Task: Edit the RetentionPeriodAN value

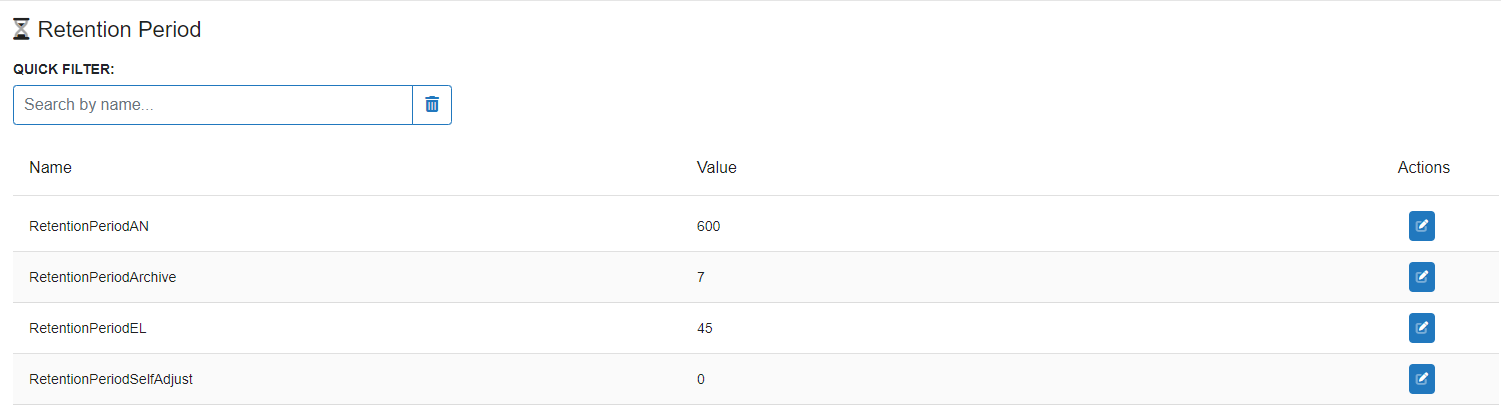Action: click(x=1421, y=226)
